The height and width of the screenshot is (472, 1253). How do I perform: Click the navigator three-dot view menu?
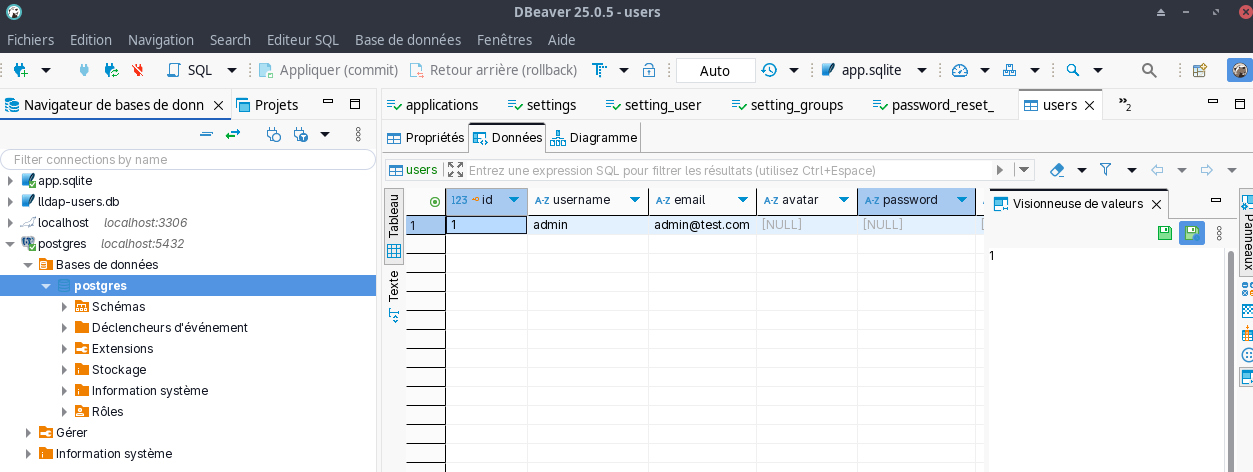tap(358, 134)
